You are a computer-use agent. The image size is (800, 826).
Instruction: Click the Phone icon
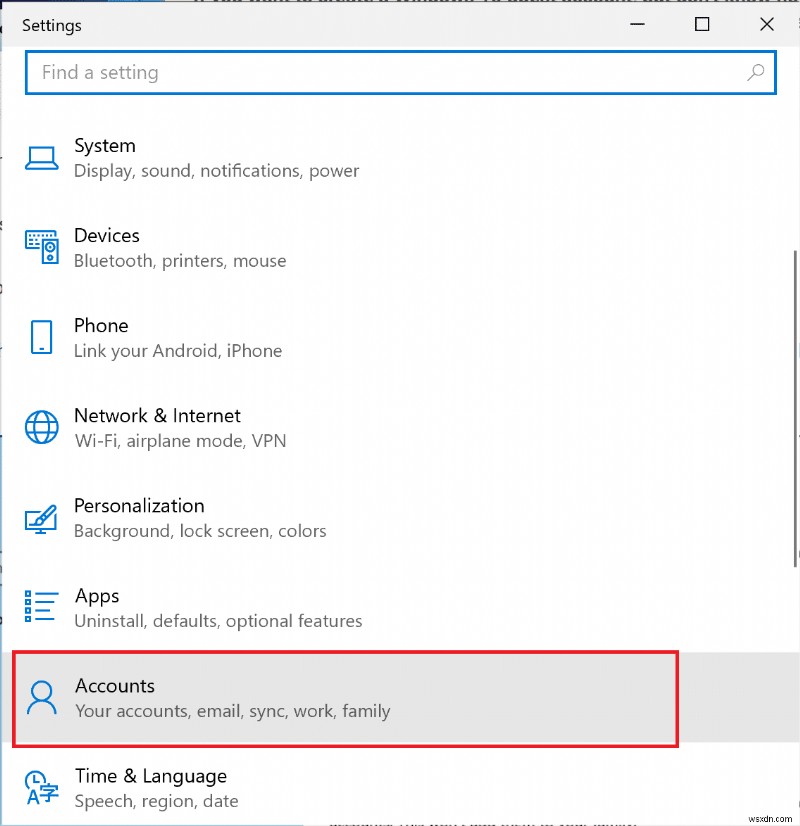[x=41, y=337]
